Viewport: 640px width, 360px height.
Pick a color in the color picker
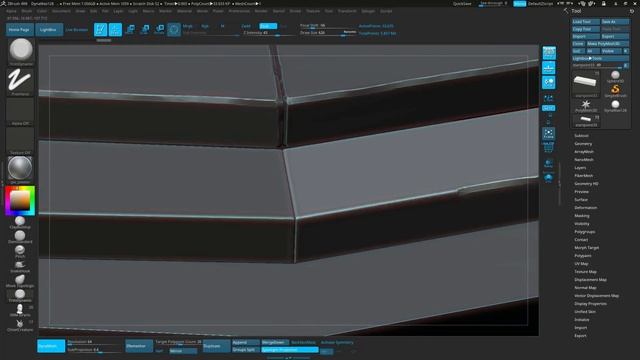point(20,200)
